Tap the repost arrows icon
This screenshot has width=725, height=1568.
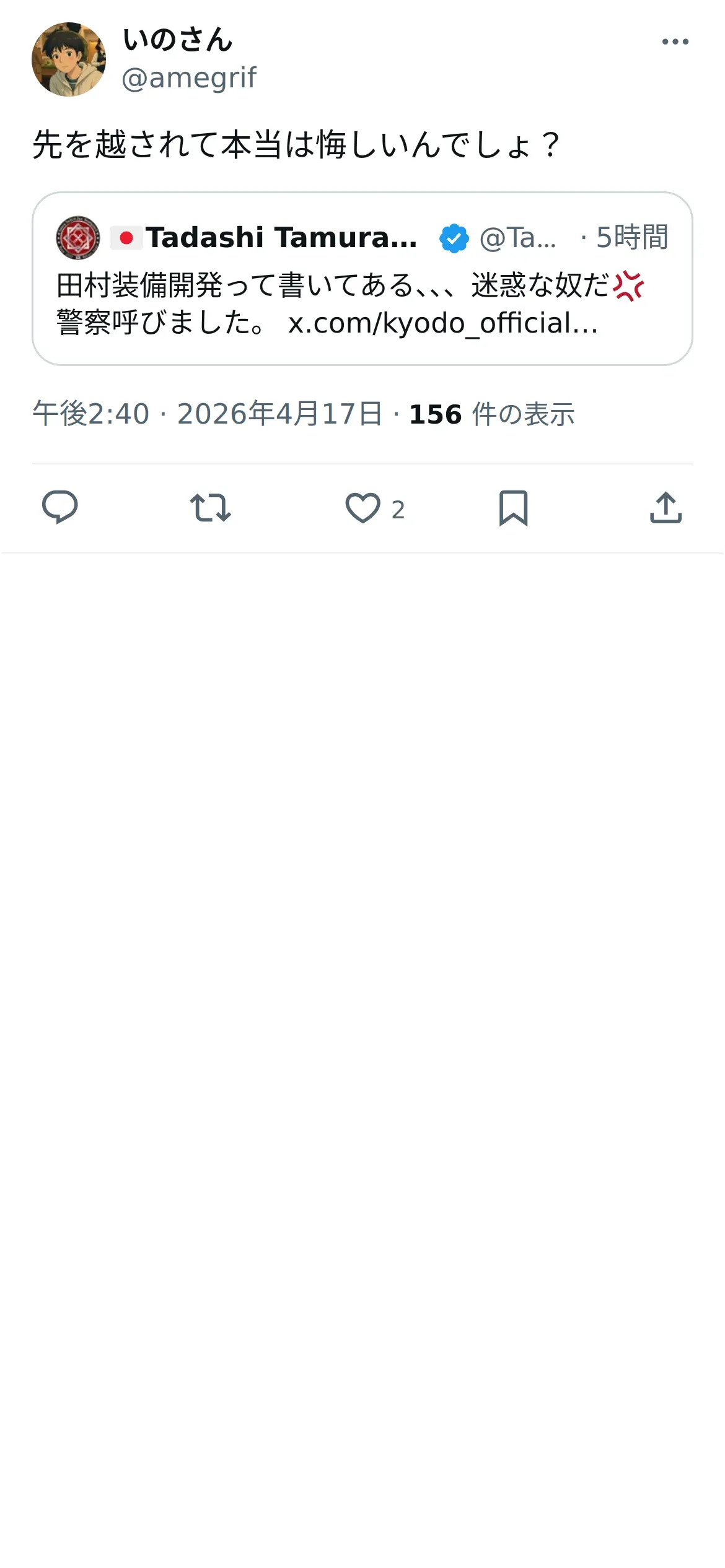pos(211,508)
